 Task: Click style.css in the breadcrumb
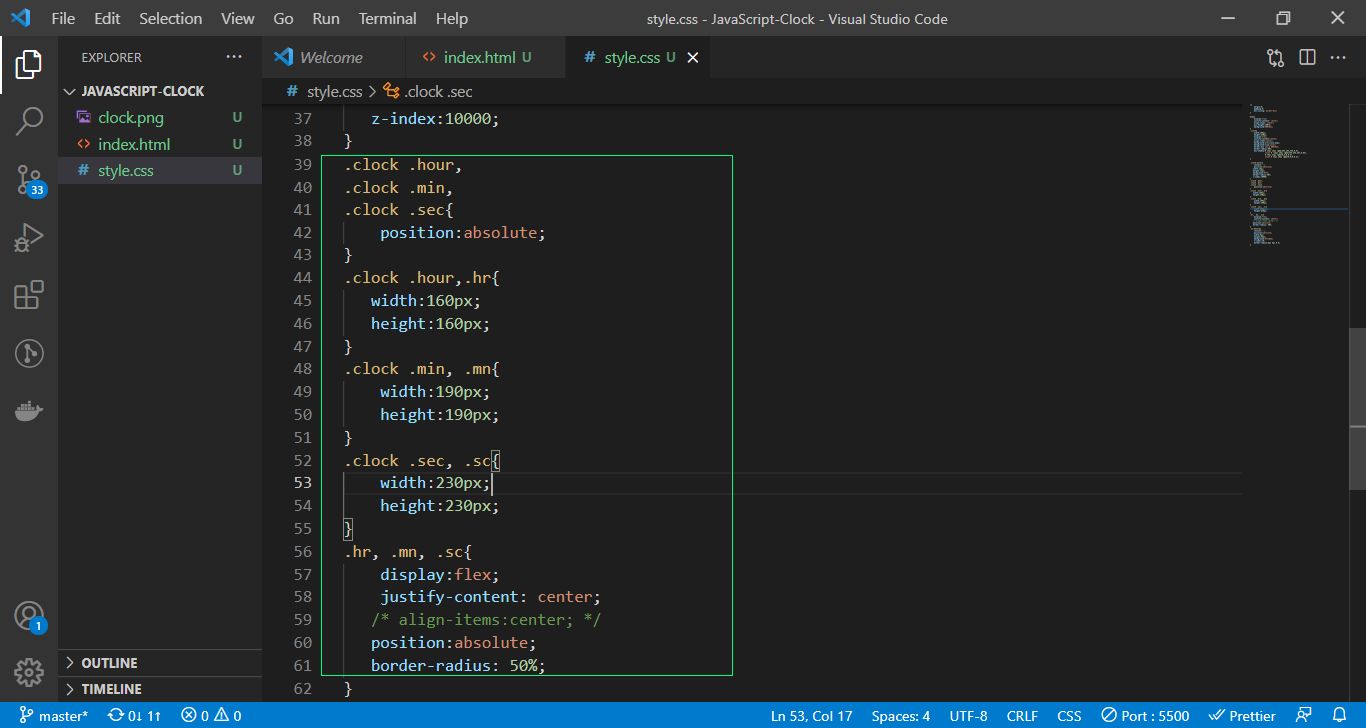point(334,91)
